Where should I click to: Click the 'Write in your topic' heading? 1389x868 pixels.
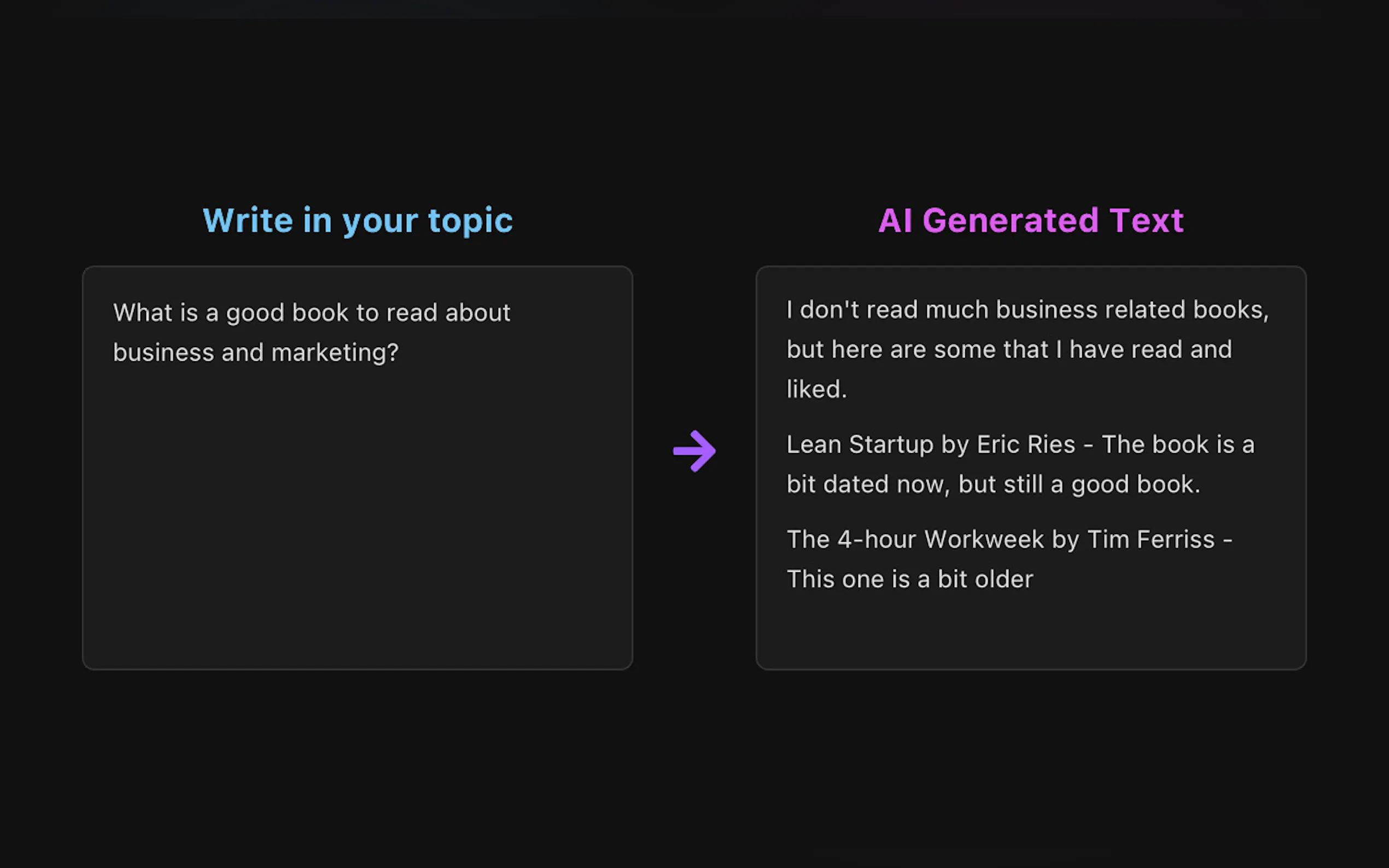(x=357, y=220)
